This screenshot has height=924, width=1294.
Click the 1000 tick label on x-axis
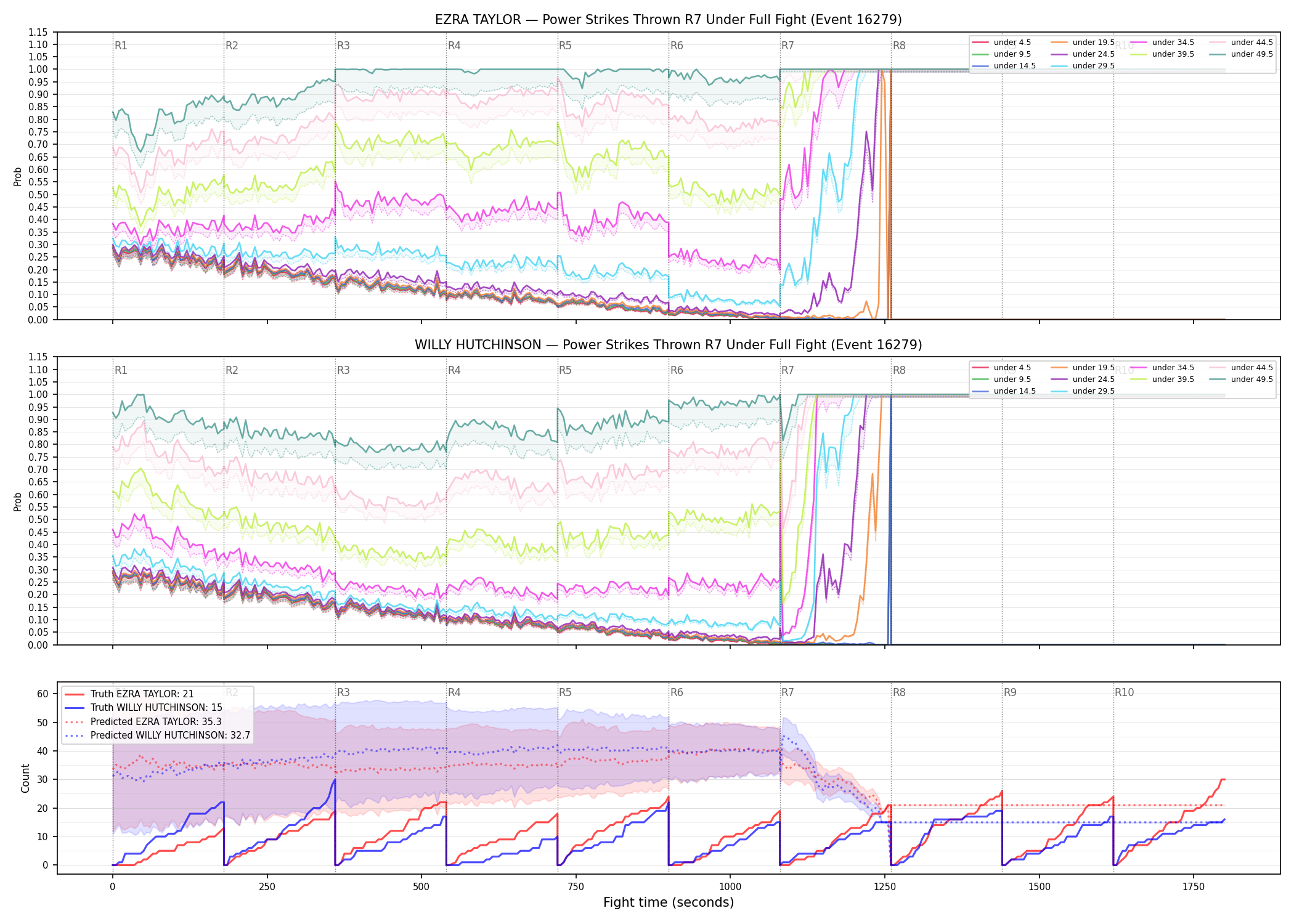point(730,887)
